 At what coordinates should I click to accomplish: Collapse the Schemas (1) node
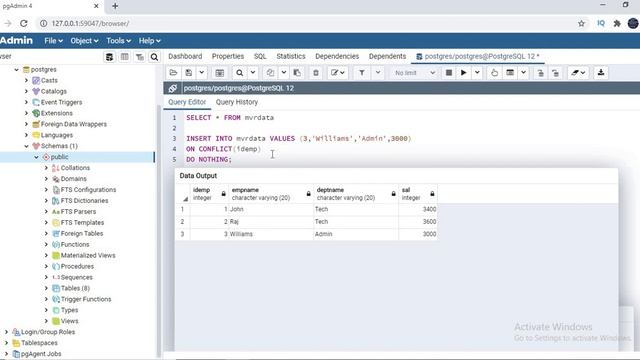point(27,146)
